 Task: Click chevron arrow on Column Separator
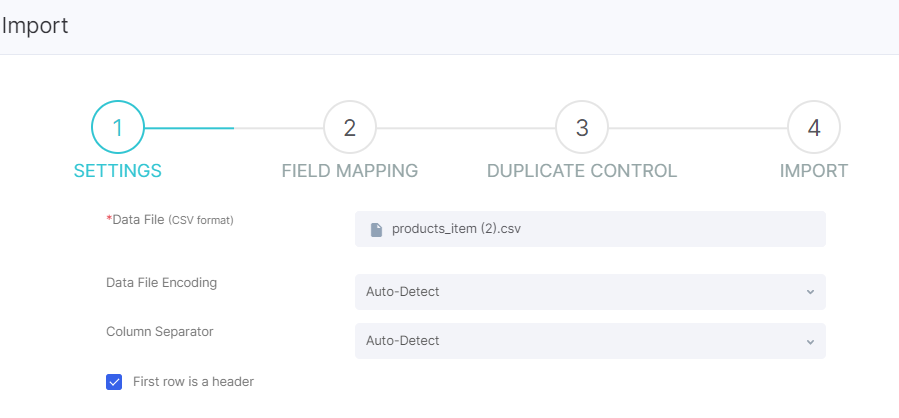click(810, 341)
